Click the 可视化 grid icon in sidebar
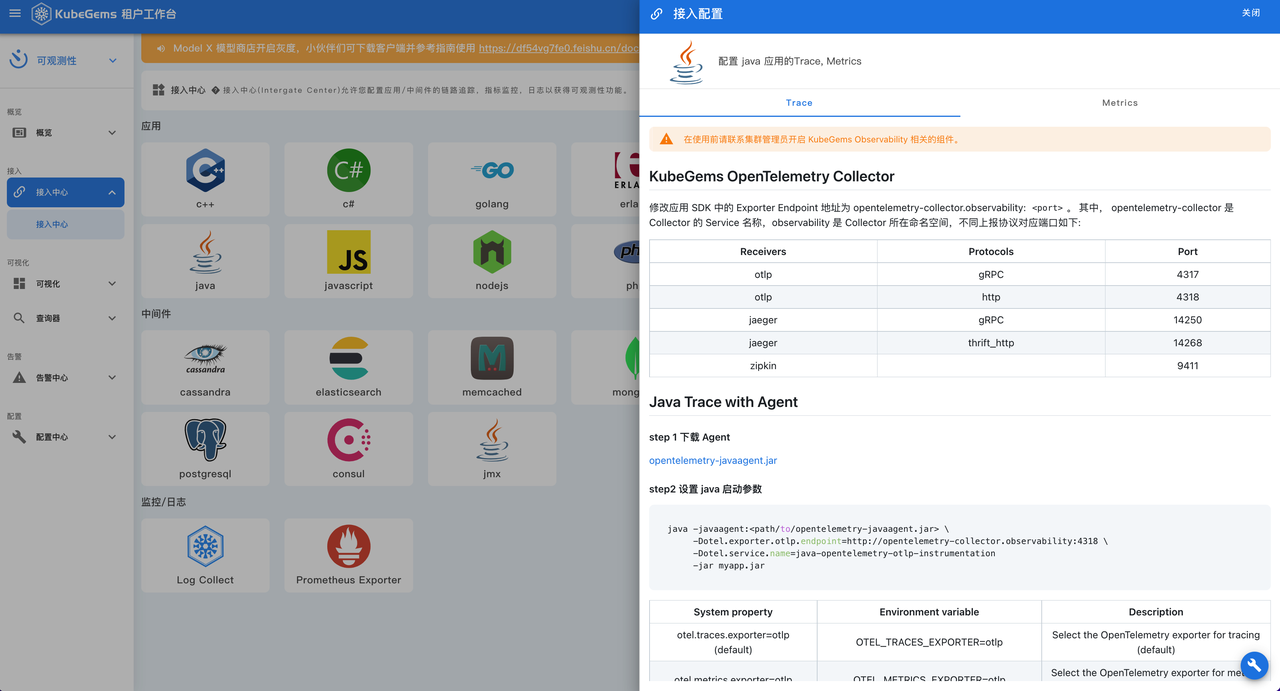 19,284
